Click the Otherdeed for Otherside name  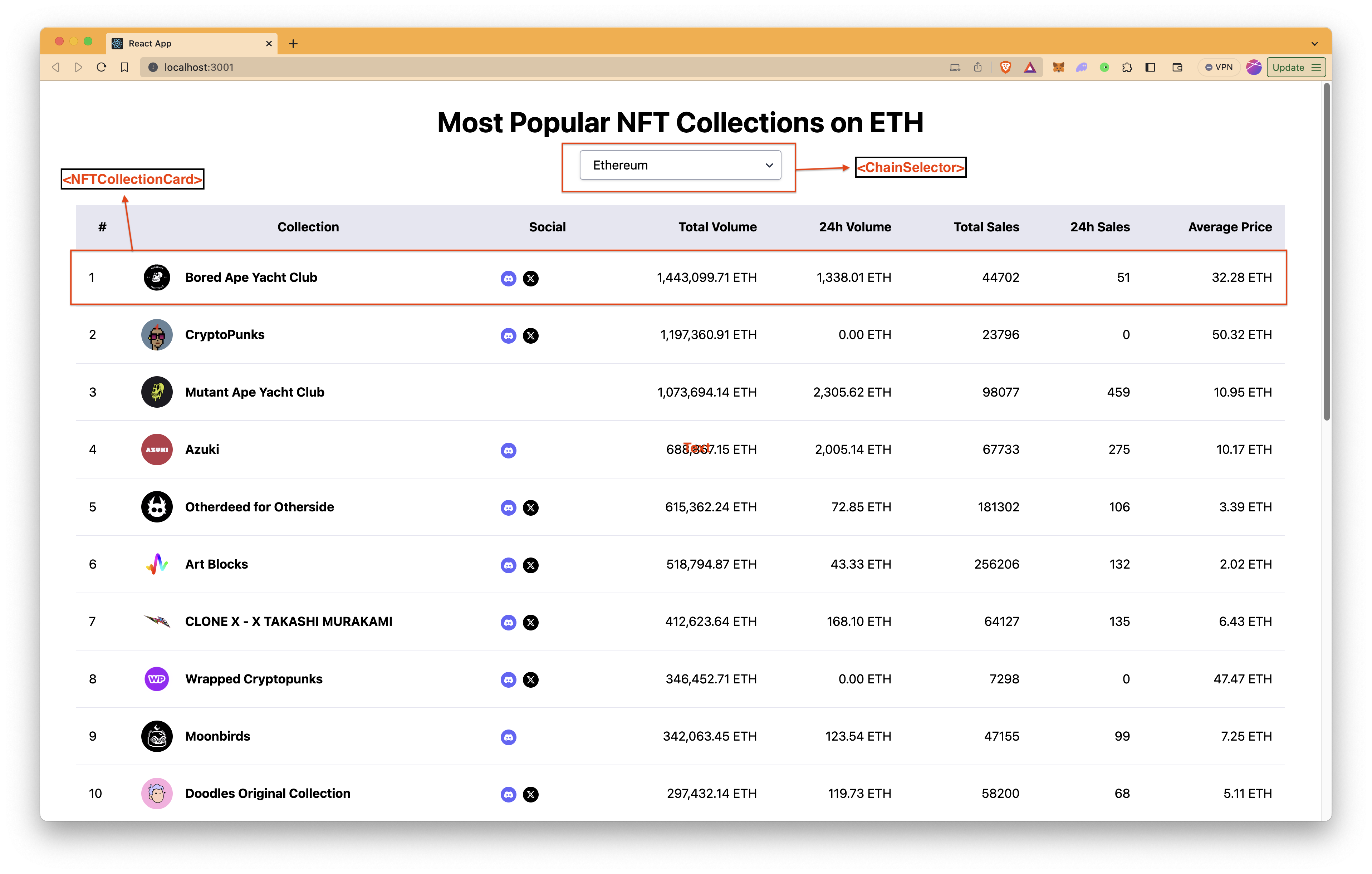pyautogui.click(x=259, y=507)
